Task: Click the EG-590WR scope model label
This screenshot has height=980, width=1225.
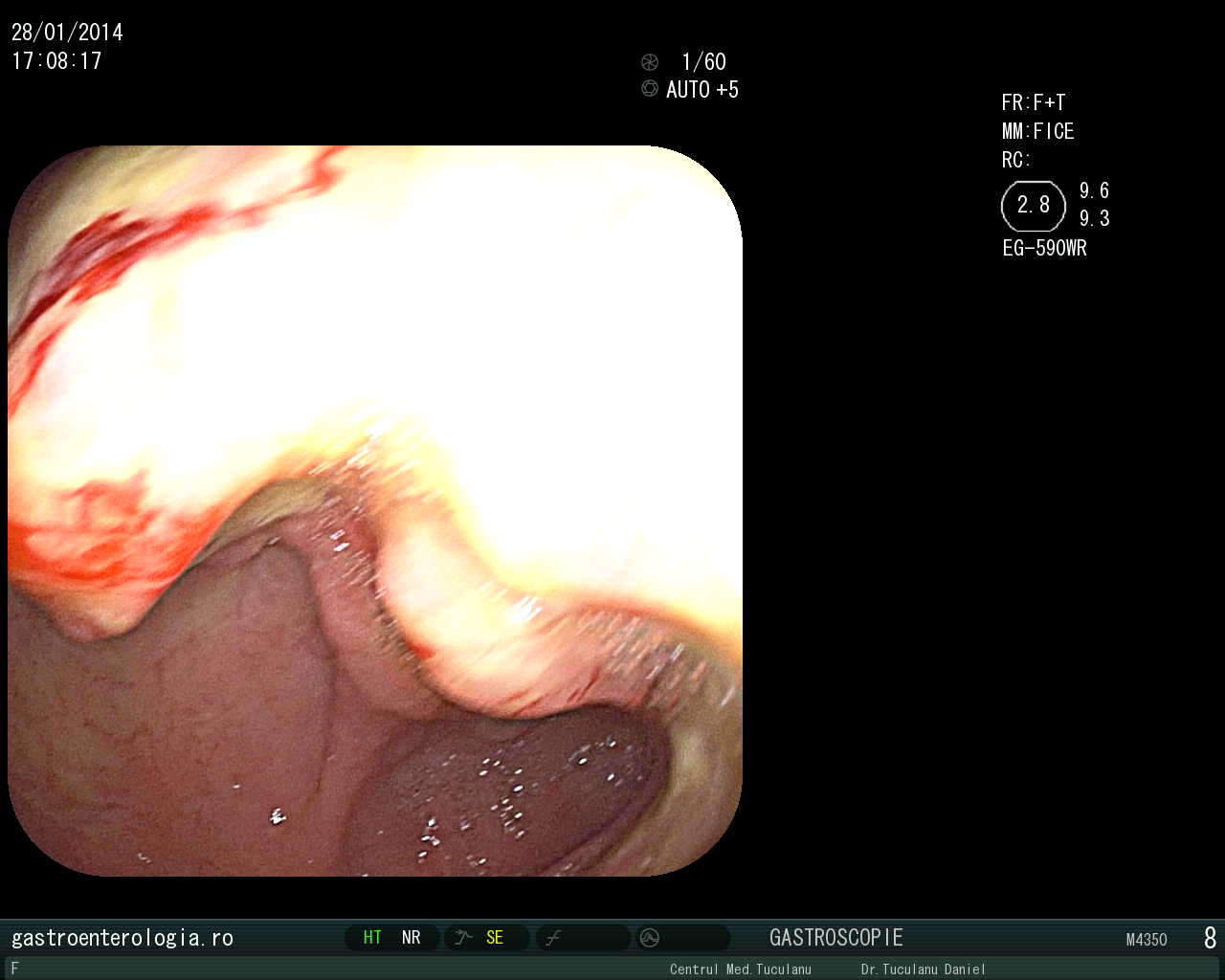Action: point(1044,249)
